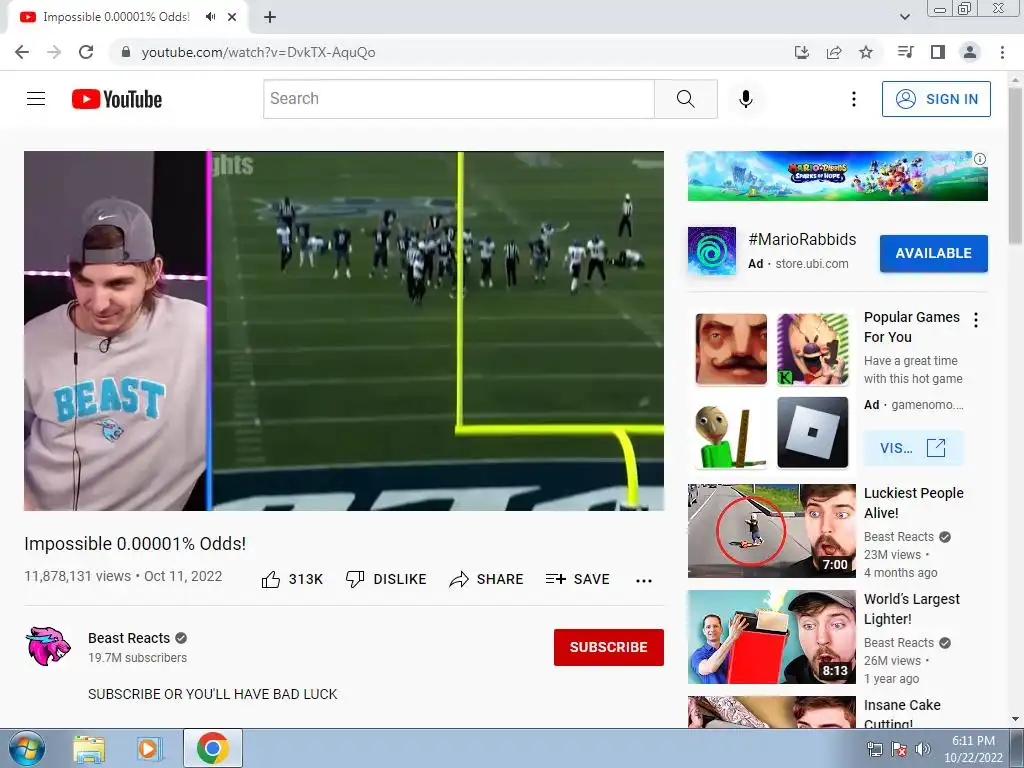The width and height of the screenshot is (1024, 768).
Task: Open the Baldi game thumbnail
Action: [731, 432]
